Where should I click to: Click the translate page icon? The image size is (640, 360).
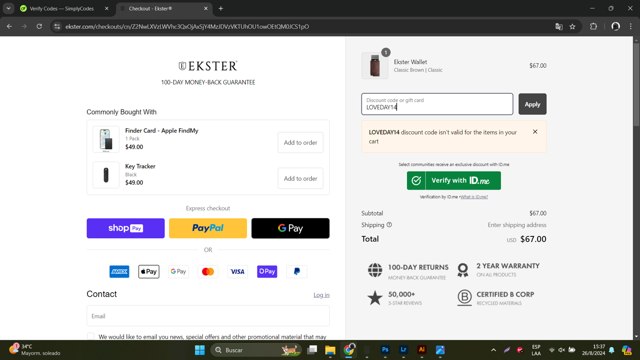click(559, 27)
